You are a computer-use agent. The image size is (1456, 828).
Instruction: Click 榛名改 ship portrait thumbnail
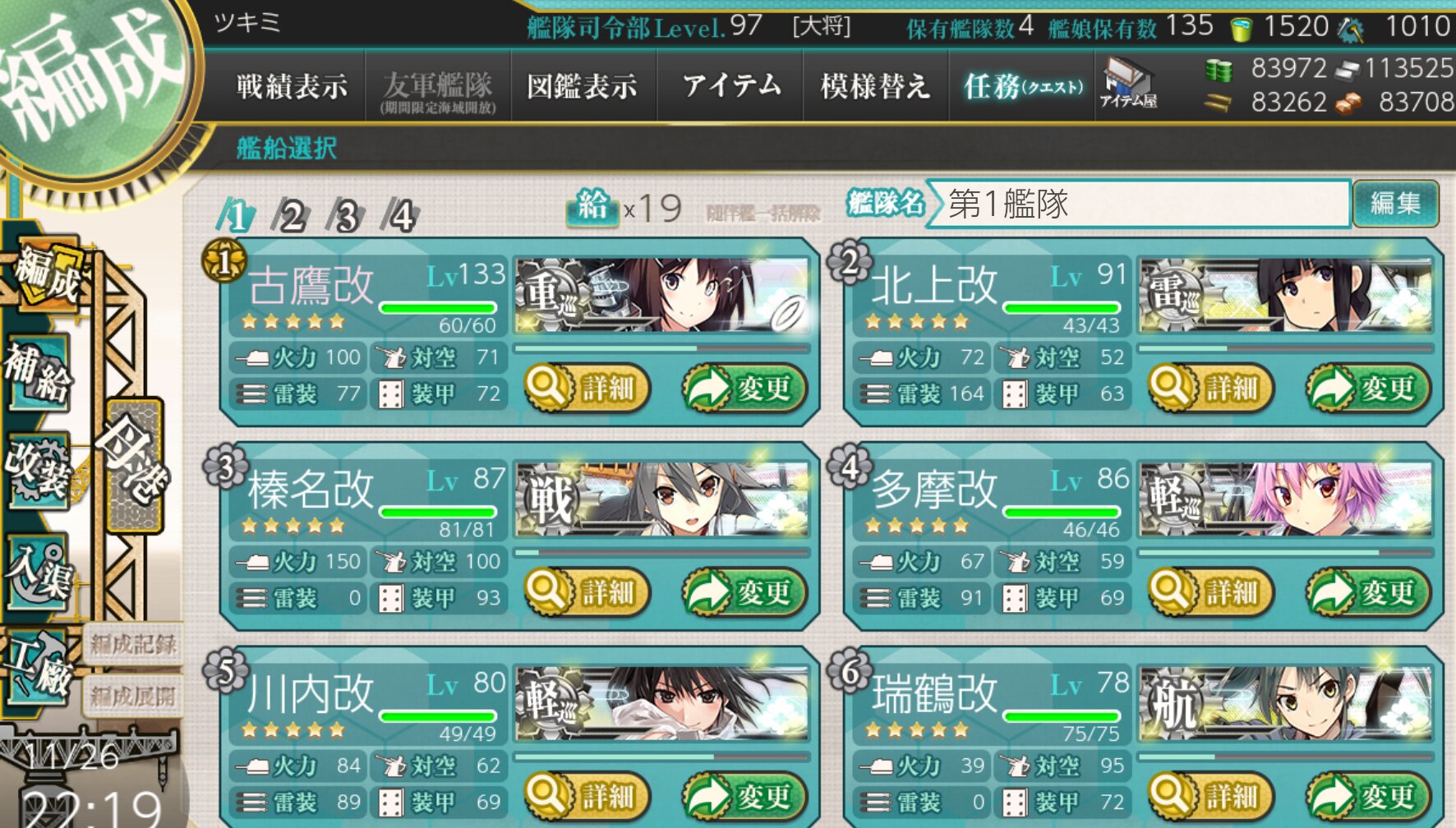tap(662, 499)
